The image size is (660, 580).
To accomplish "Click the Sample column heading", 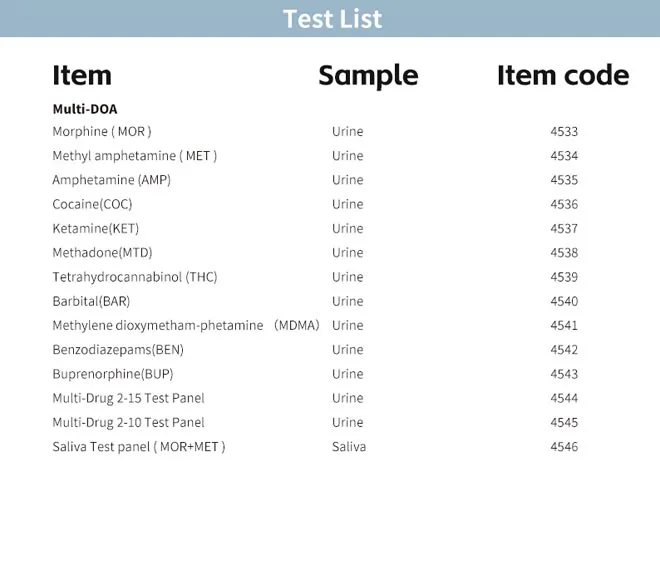I will point(368,76).
